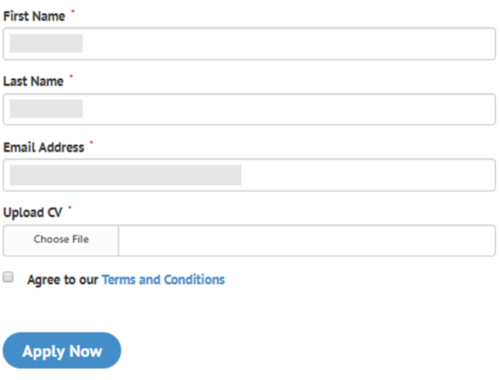Click the First Name input field

click(x=249, y=44)
